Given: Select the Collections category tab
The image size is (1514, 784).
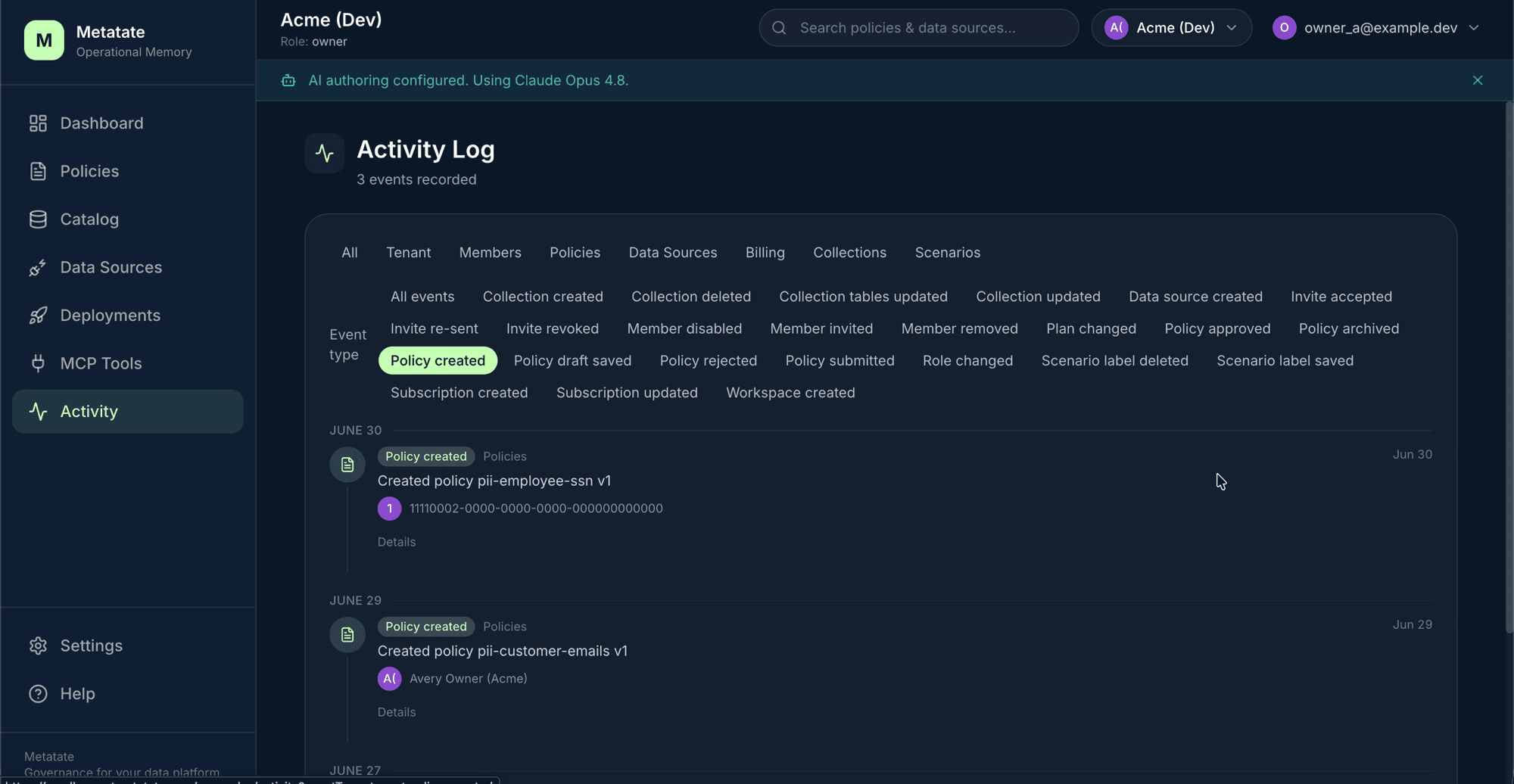Looking at the screenshot, I should pos(850,253).
